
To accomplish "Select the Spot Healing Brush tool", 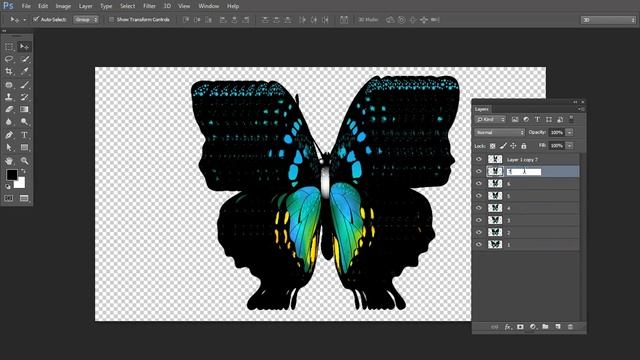I will pyautogui.click(x=9, y=85).
